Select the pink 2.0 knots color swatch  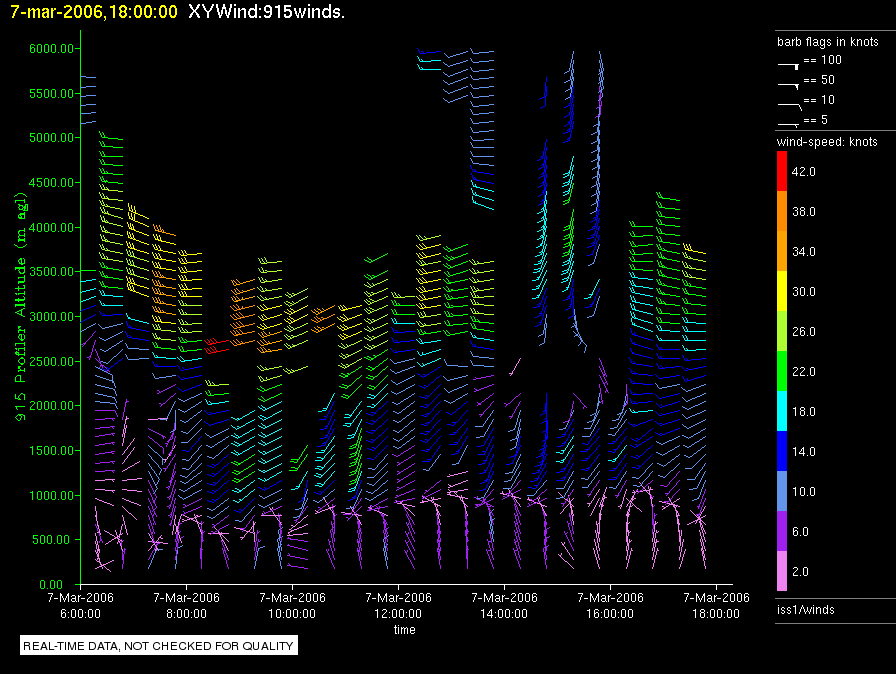pos(783,571)
